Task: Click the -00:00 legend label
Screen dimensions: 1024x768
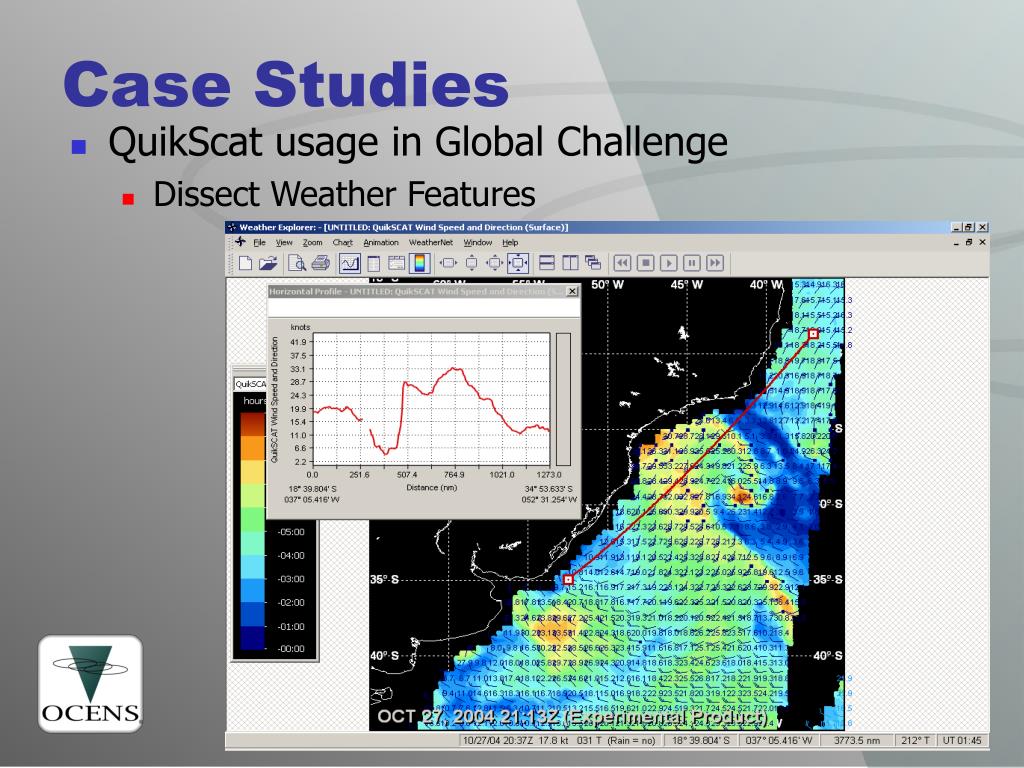Action: pos(291,648)
